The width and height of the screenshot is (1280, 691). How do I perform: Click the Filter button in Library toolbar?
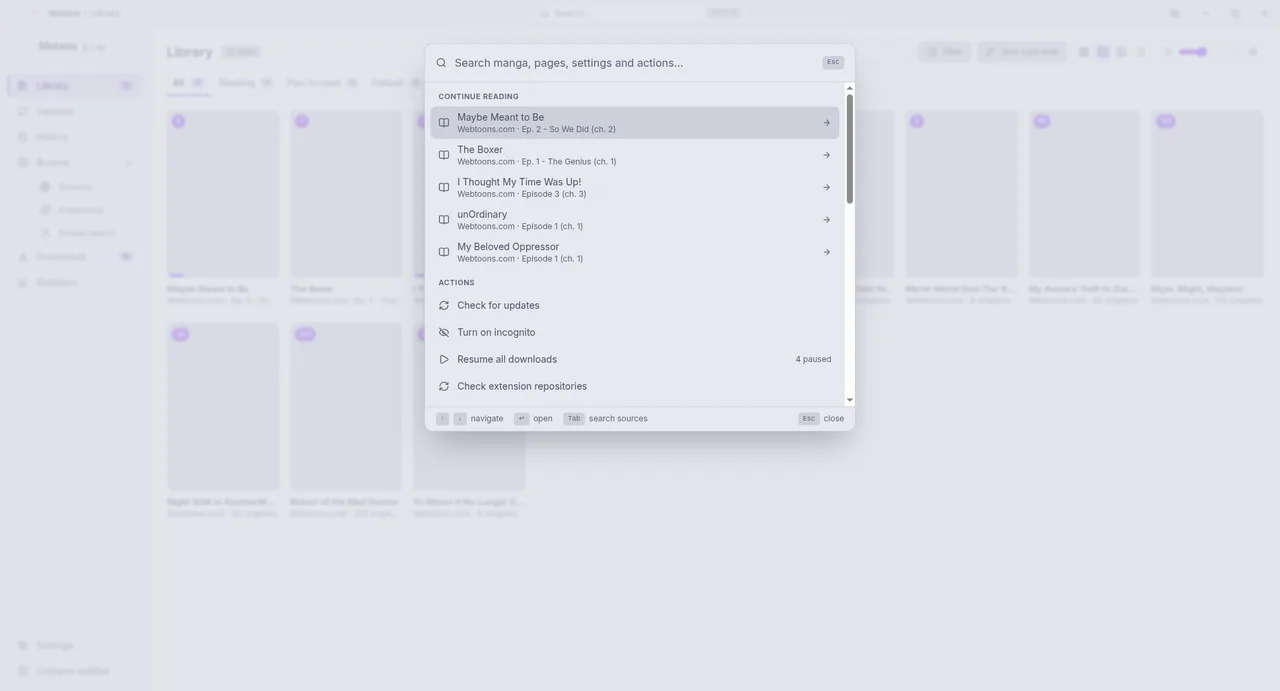click(944, 52)
